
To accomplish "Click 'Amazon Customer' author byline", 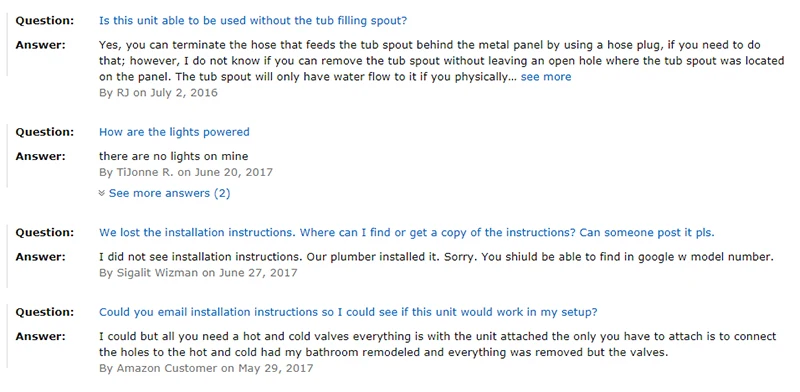I will [x=167, y=368].
